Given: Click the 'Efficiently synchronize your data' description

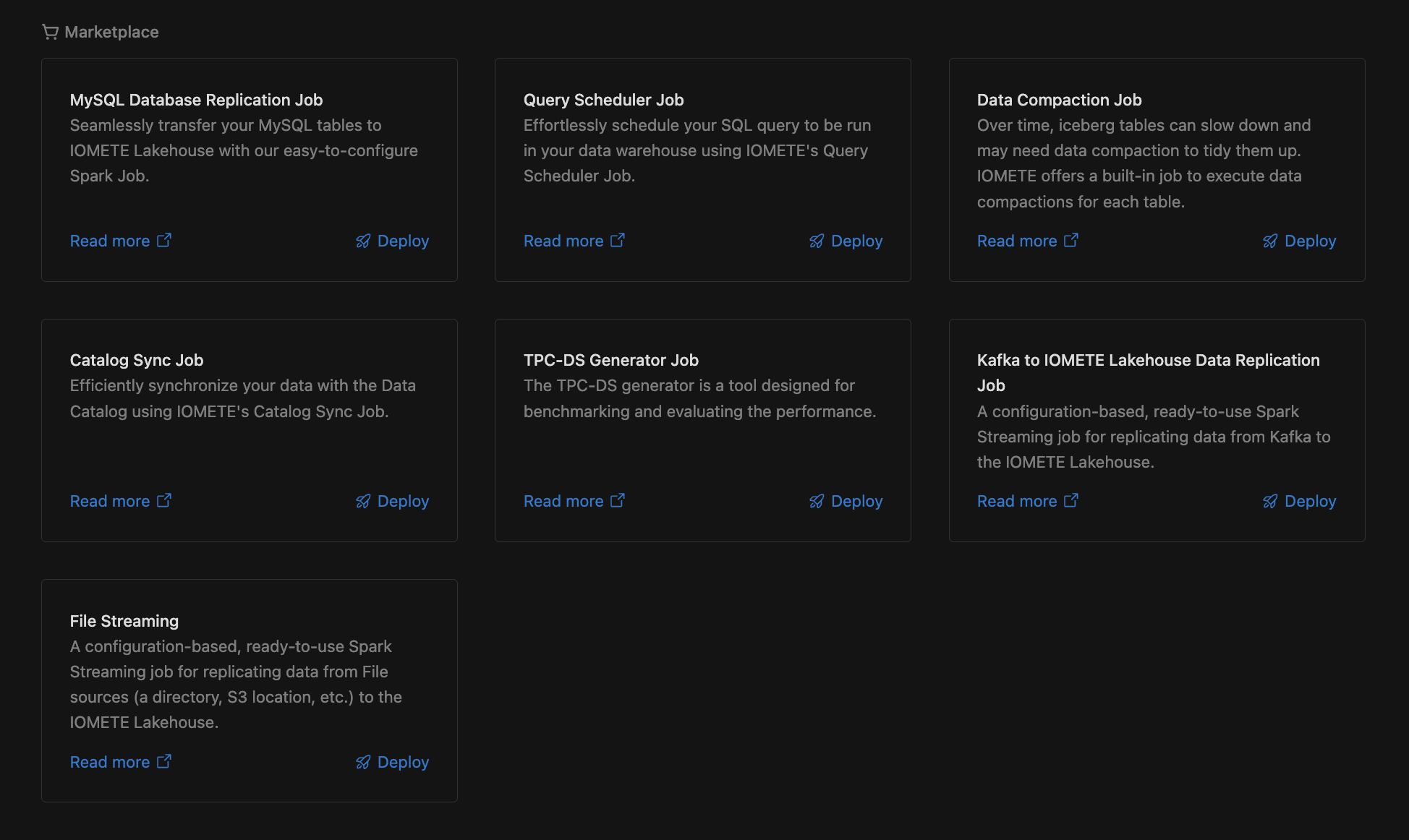Looking at the screenshot, I should tap(243, 398).
